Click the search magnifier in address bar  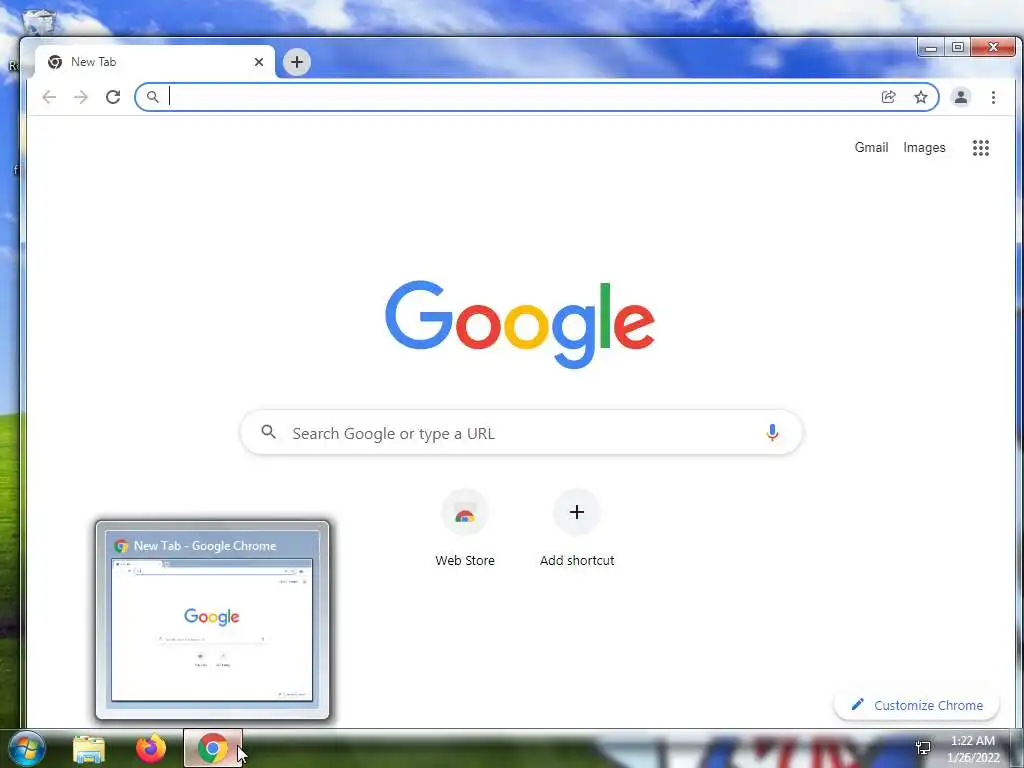click(x=152, y=97)
